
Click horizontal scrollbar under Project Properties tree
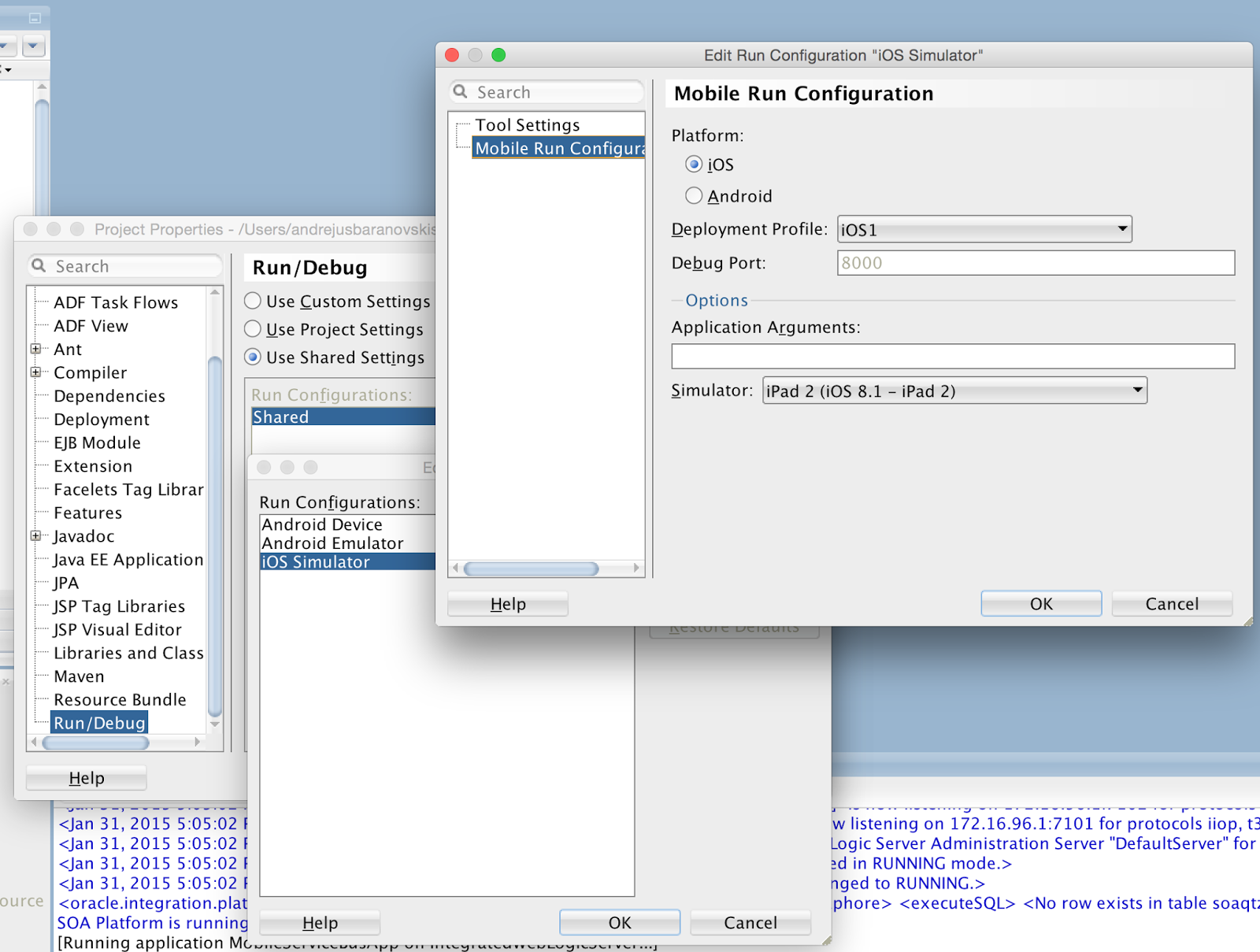[95, 743]
